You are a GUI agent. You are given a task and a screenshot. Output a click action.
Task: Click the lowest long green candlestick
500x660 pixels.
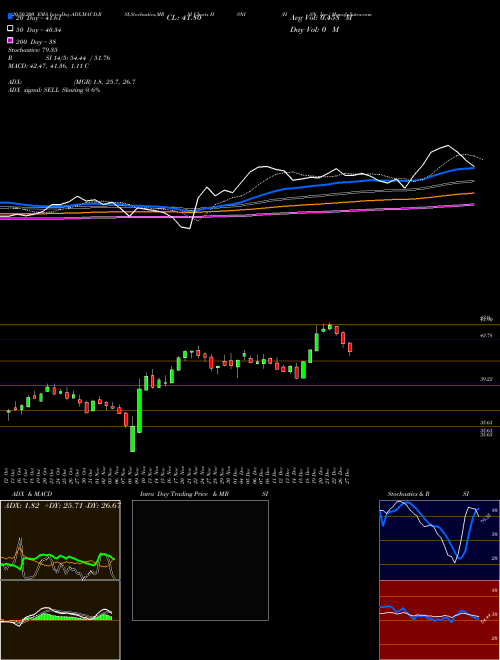click(x=133, y=439)
